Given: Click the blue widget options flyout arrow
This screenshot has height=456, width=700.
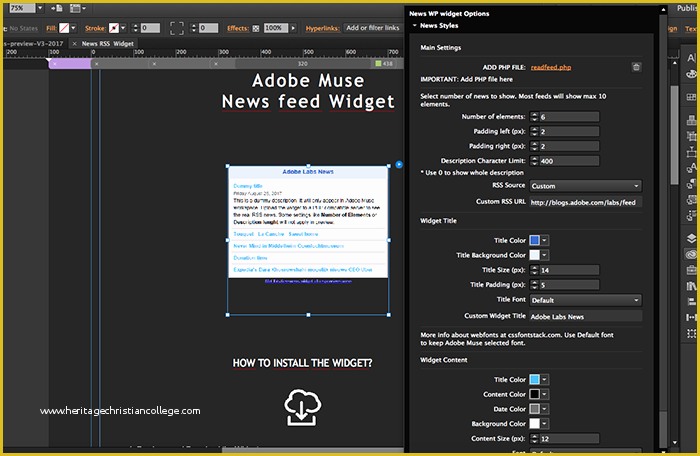Looking at the screenshot, I should point(399,164).
